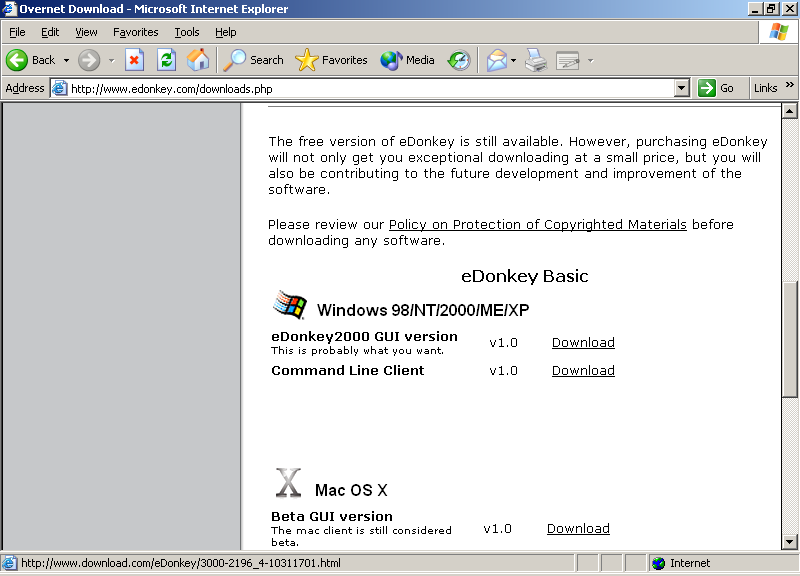Click the Mail envelope icon
800x576 pixels.
coord(496,60)
